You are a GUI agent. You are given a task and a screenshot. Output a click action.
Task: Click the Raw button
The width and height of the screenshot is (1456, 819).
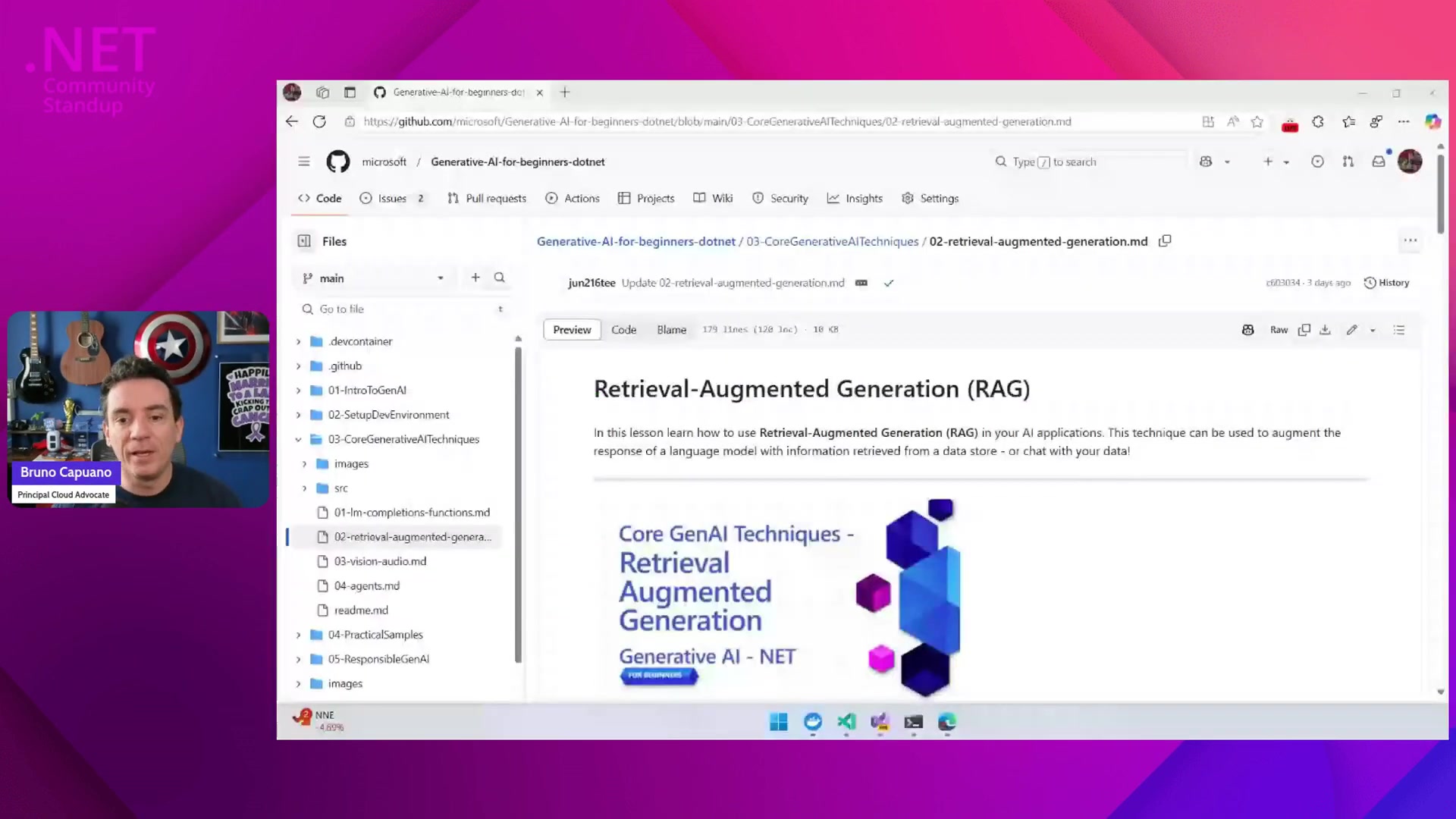click(x=1279, y=330)
